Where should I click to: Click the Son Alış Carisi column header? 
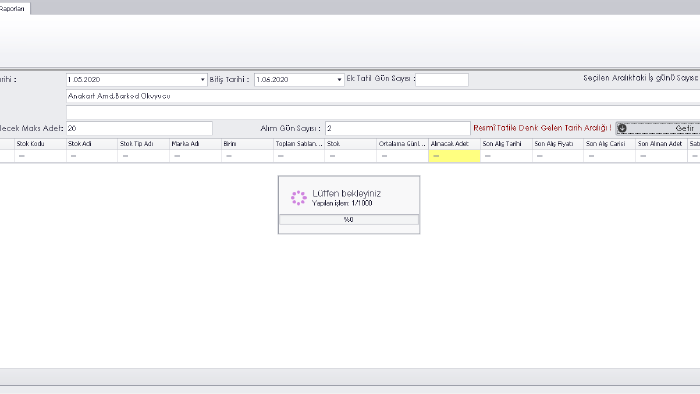tap(610, 144)
